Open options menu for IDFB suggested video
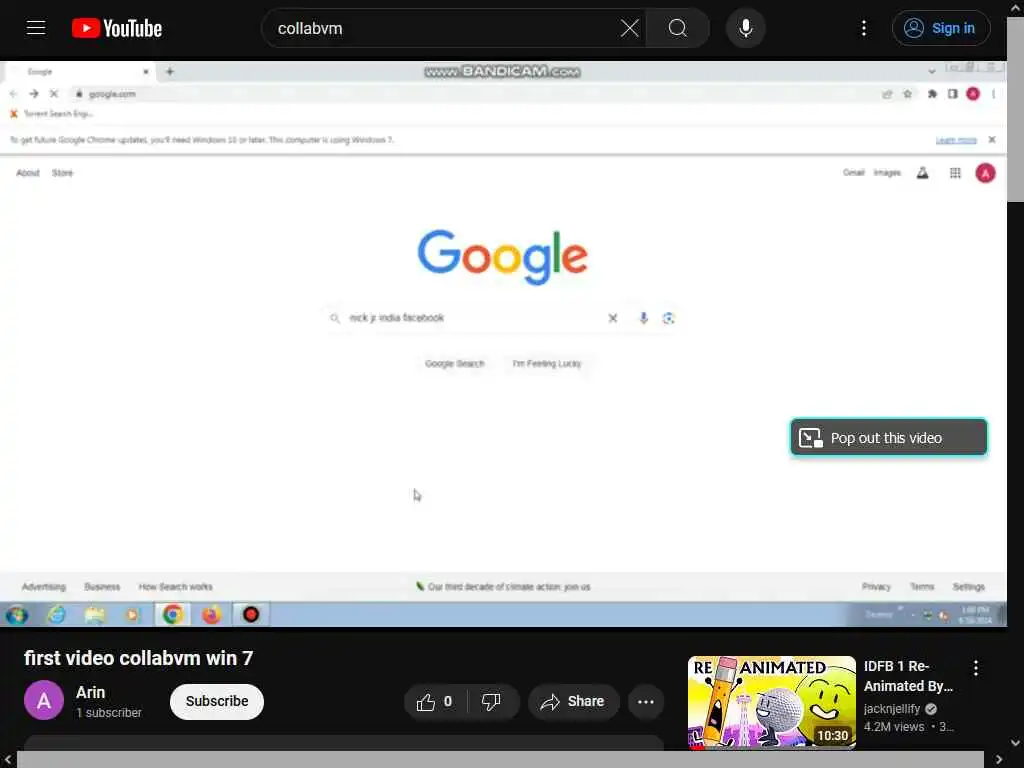The width and height of the screenshot is (1024, 768). pyautogui.click(x=976, y=667)
